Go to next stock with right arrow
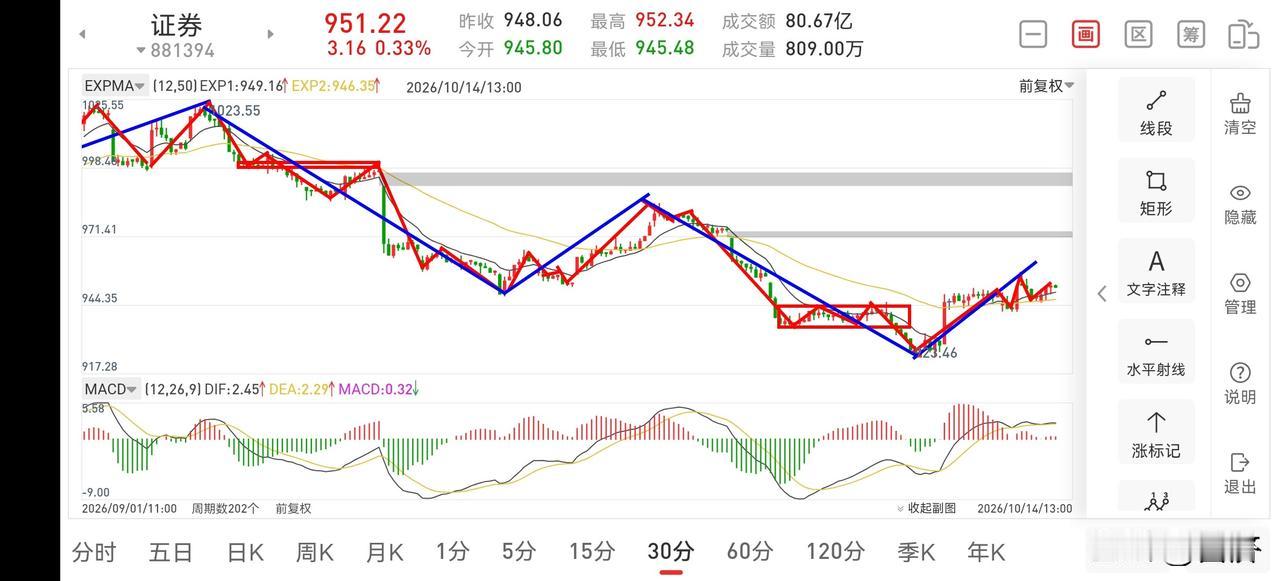Image resolution: width=1278 pixels, height=581 pixels. pos(270,34)
